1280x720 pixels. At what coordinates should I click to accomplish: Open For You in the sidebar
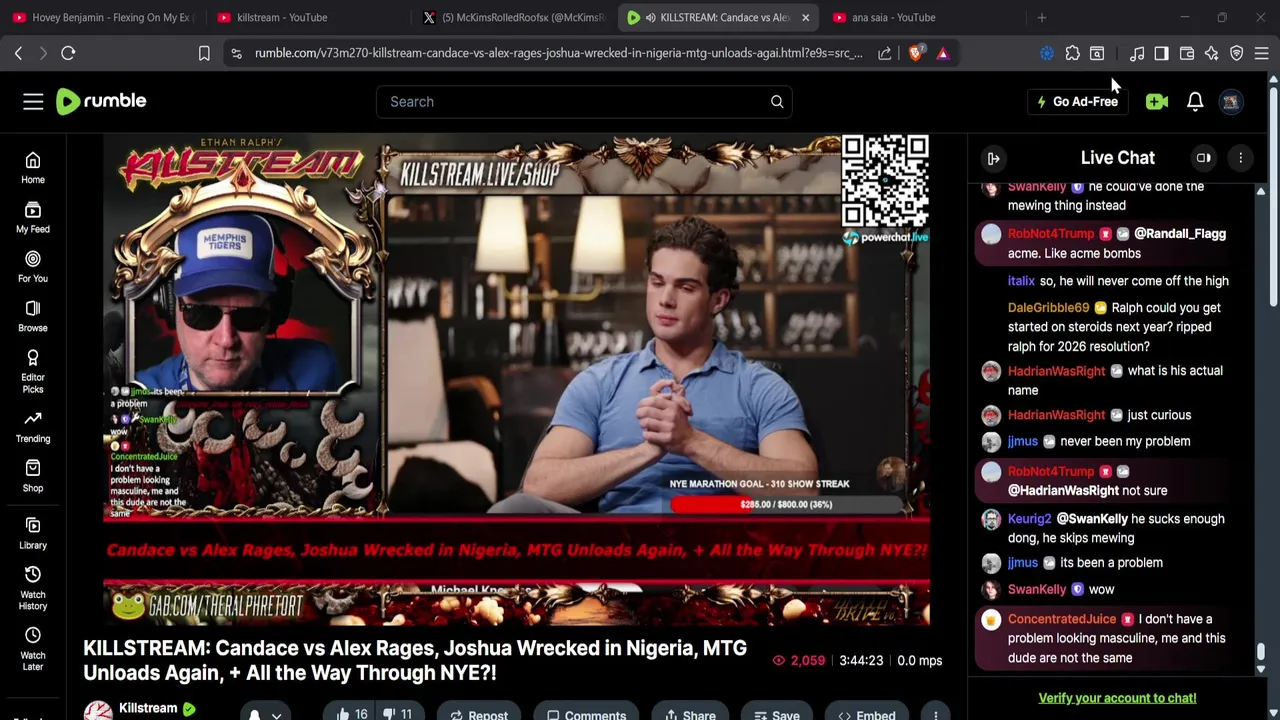(33, 267)
